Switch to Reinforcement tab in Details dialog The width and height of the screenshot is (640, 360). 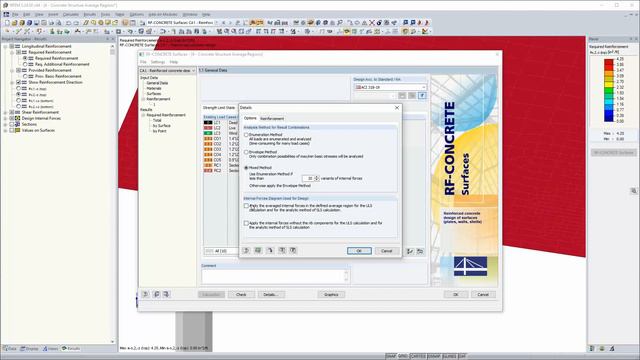tap(272, 119)
